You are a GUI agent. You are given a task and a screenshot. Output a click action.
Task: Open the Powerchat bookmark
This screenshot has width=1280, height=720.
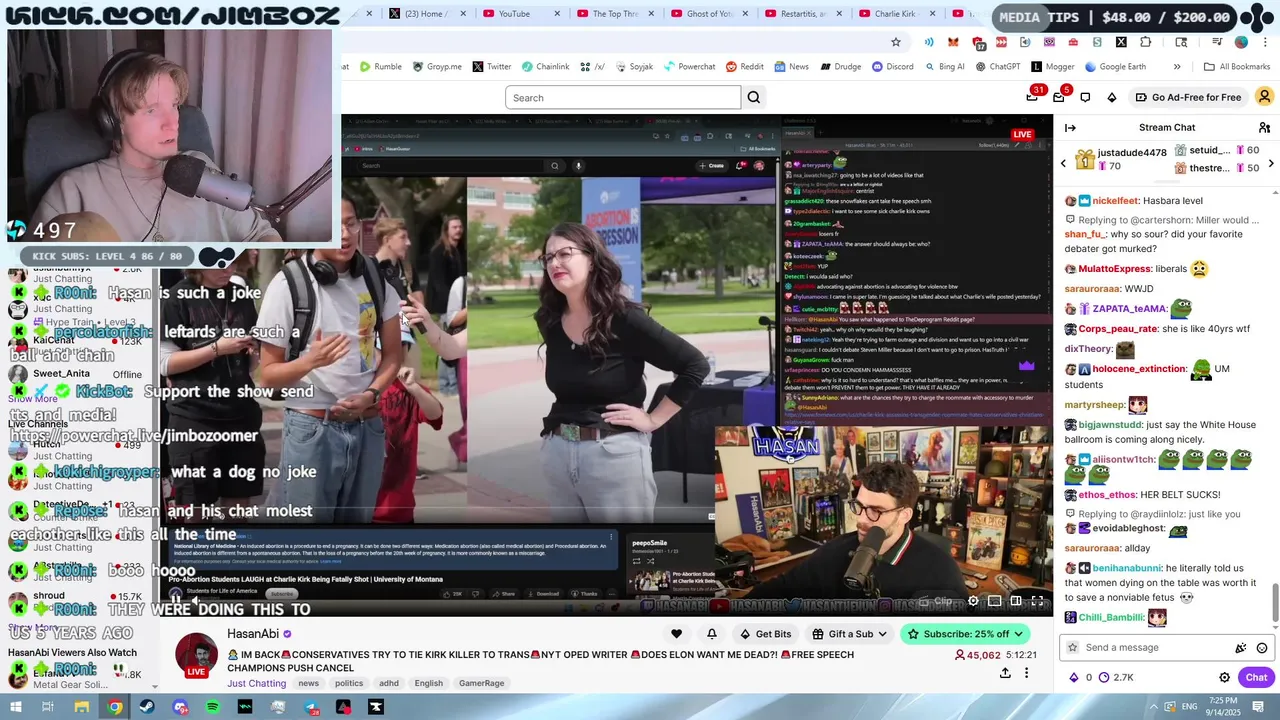pyautogui.click(x=688, y=67)
